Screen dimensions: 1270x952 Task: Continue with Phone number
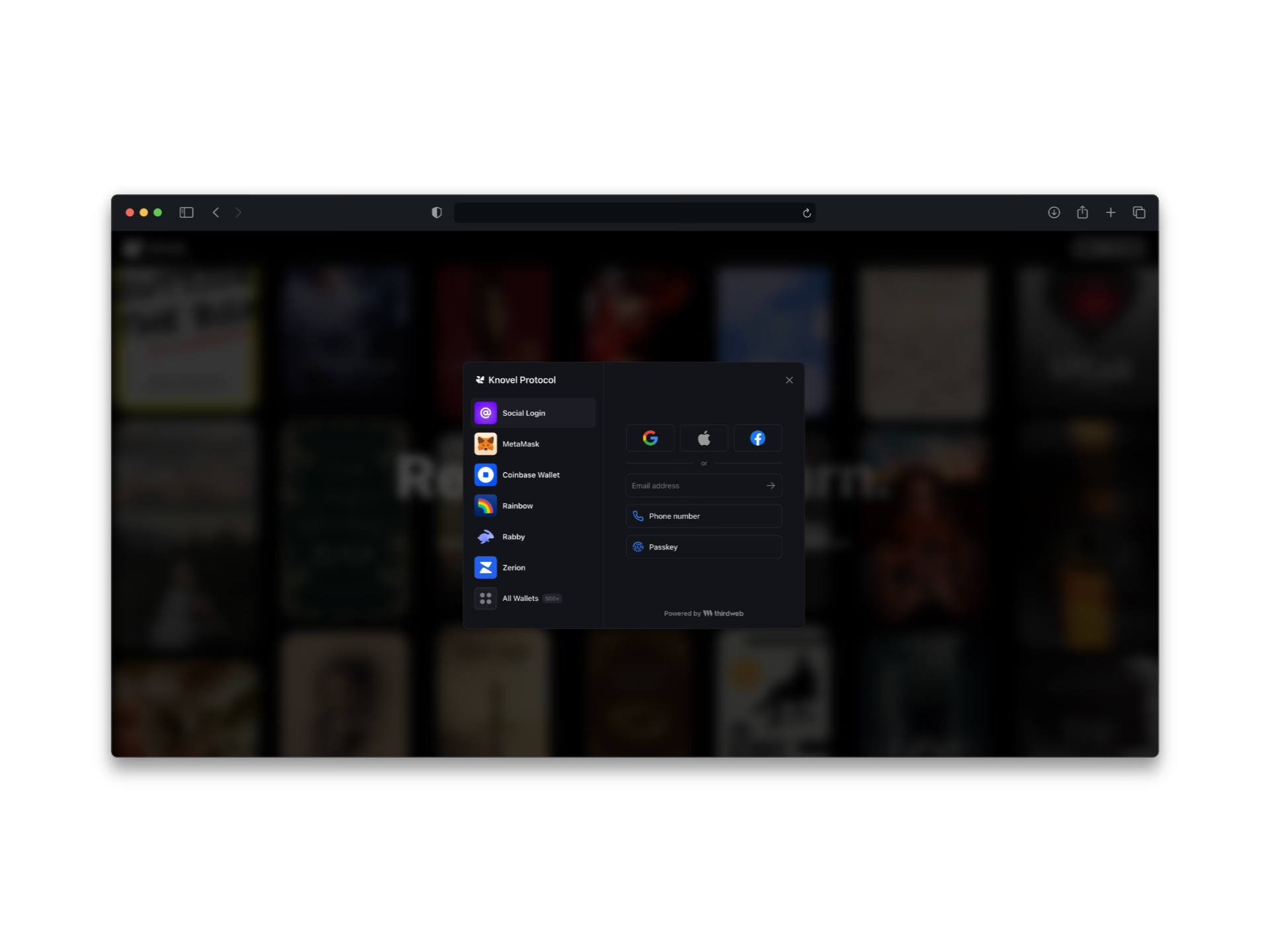point(704,516)
